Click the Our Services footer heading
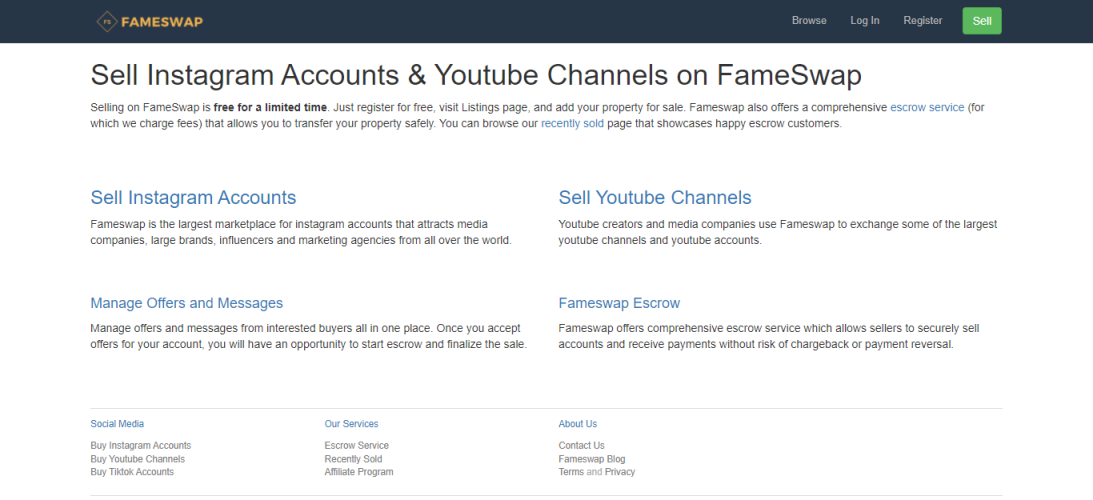This screenshot has height=500, width=1093. tap(351, 424)
